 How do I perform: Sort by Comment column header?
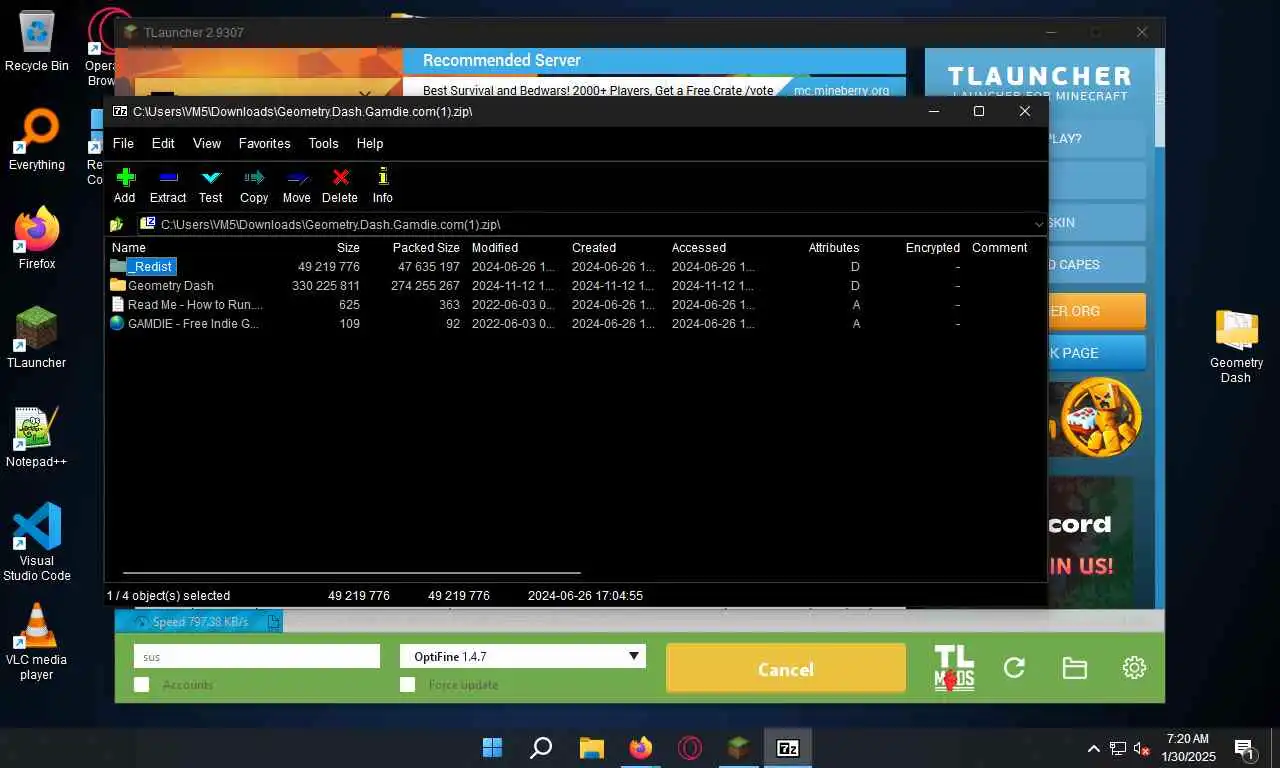(x=999, y=248)
